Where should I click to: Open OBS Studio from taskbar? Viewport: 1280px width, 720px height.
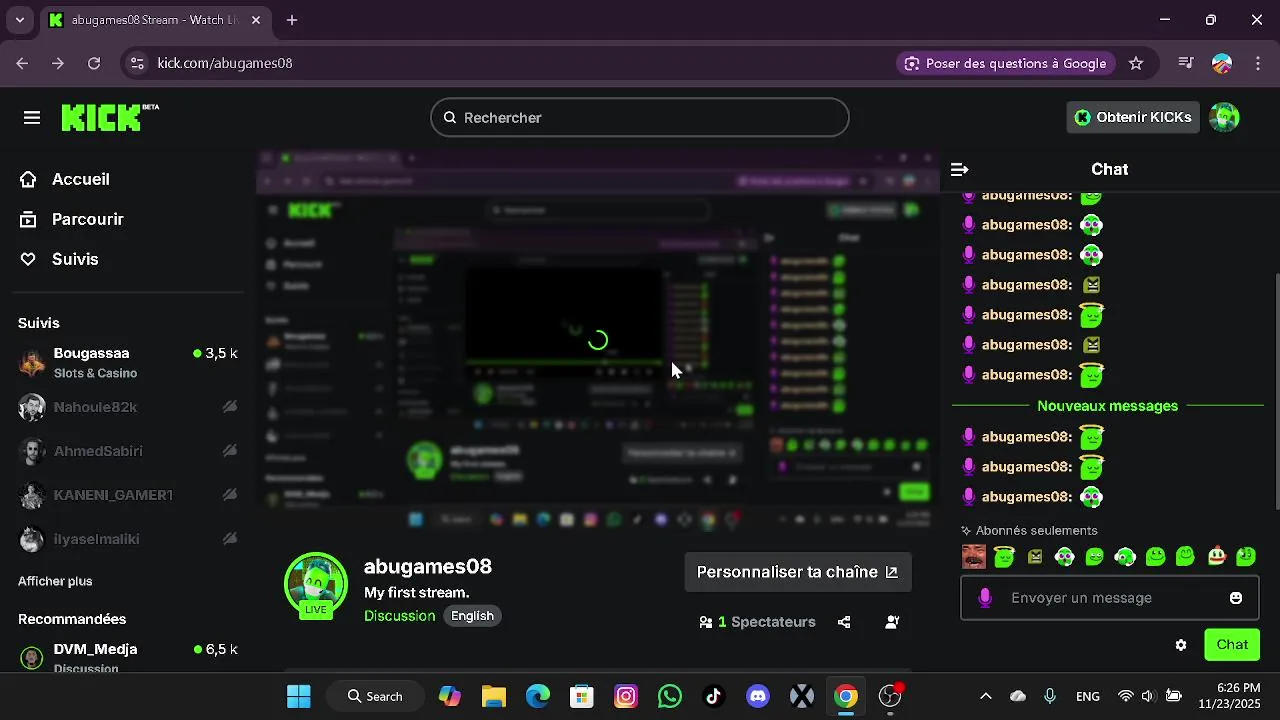pyautogui.click(x=890, y=696)
